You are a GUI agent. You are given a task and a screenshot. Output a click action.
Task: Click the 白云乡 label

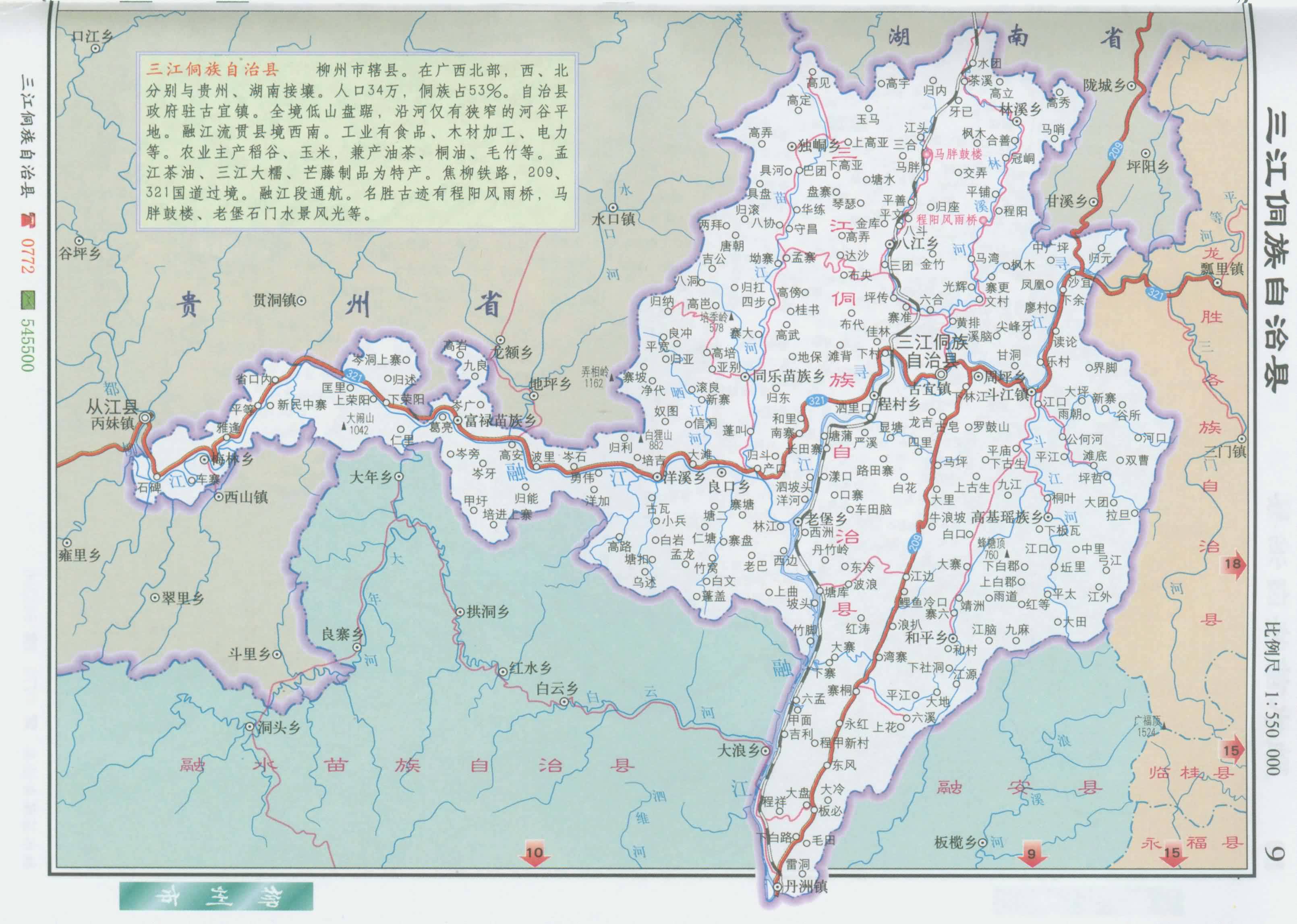click(558, 688)
